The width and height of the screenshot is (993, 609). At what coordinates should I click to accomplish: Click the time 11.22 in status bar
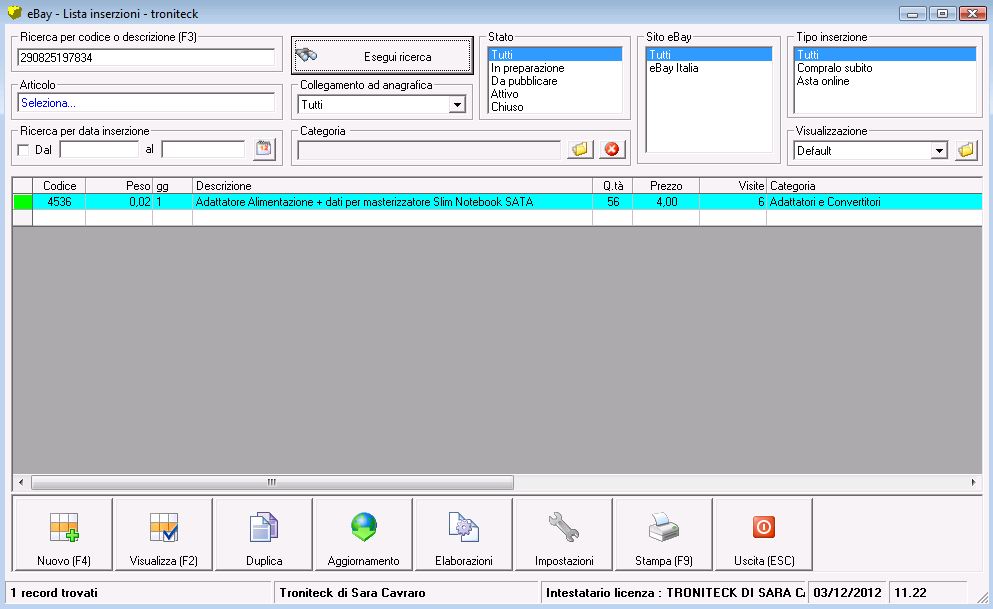coord(910,593)
